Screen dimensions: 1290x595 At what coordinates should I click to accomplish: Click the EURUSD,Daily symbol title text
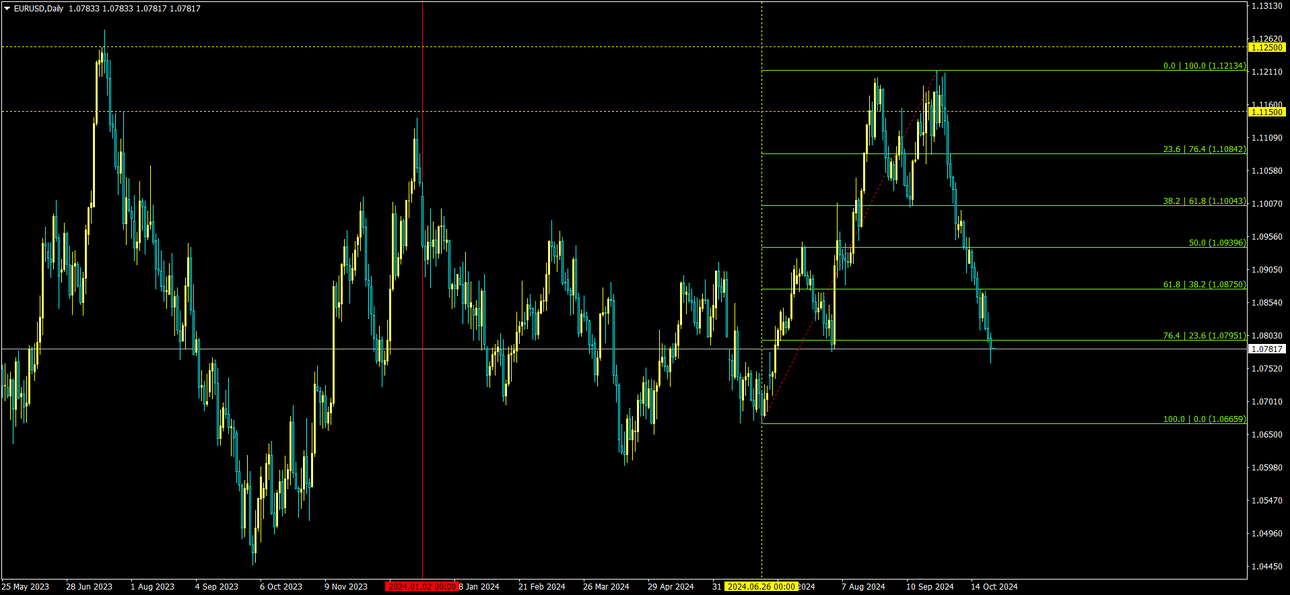tap(39, 8)
